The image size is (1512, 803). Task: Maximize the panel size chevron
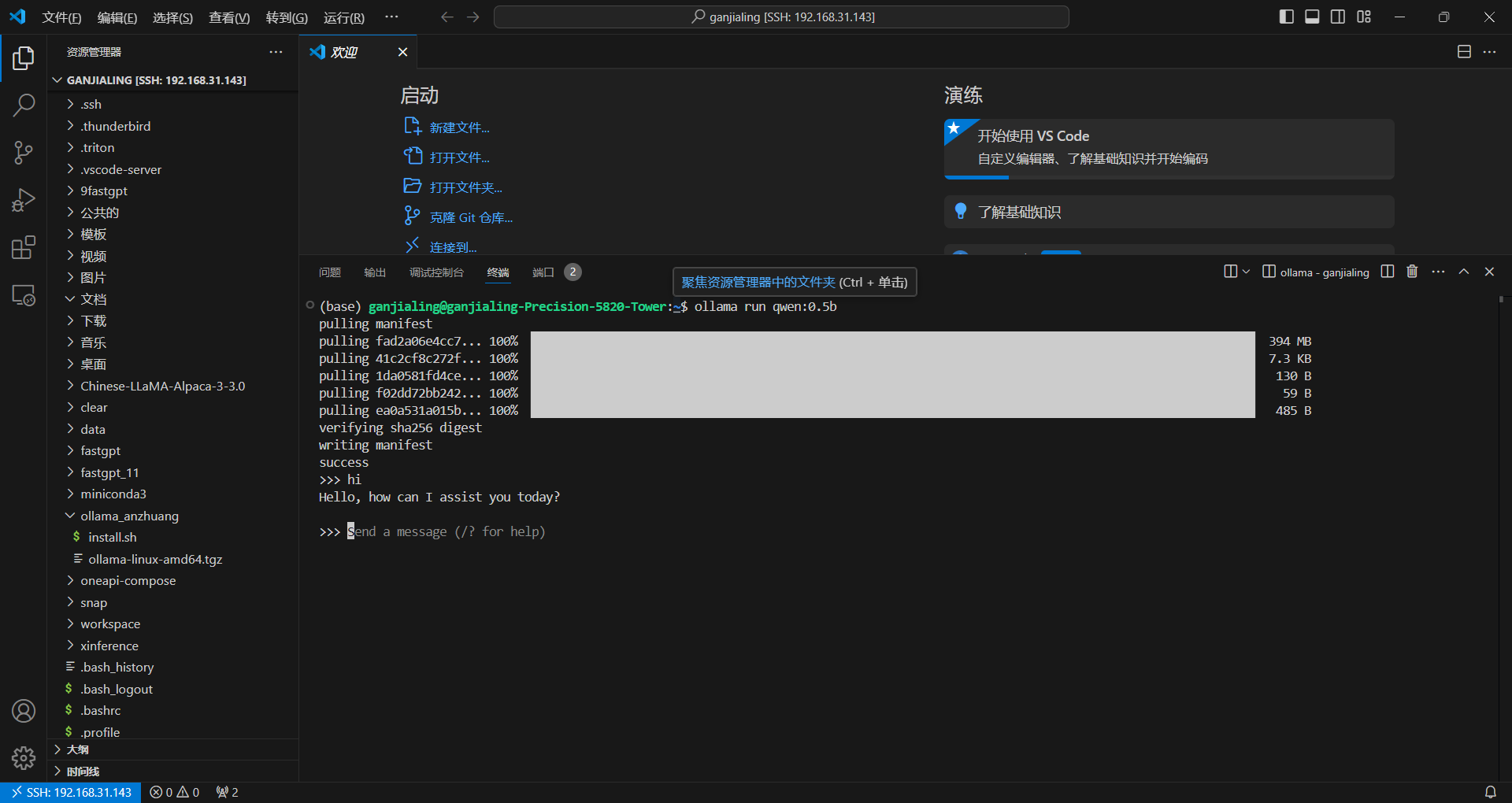click(1464, 272)
